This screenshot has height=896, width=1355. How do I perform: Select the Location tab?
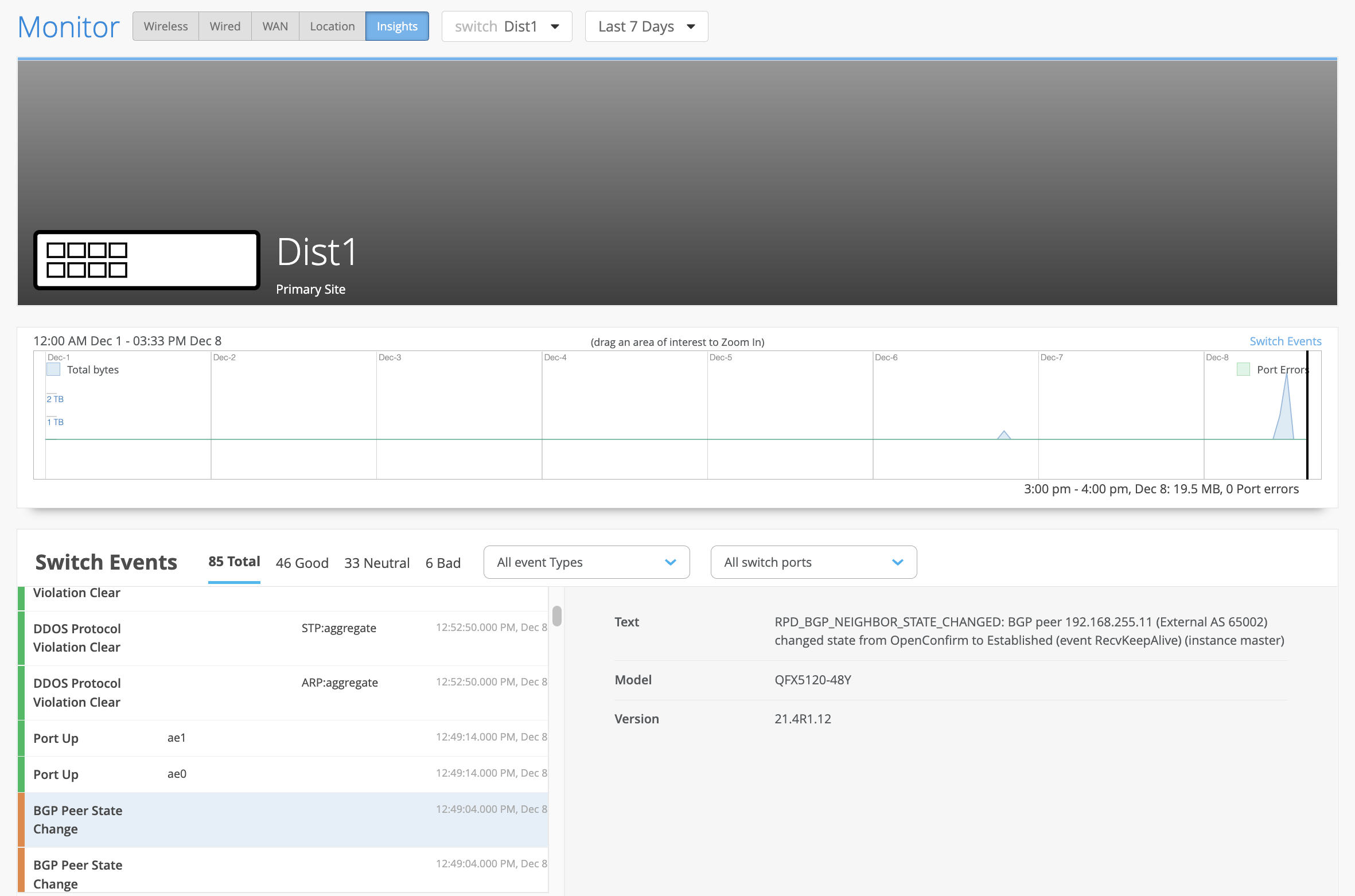332,26
